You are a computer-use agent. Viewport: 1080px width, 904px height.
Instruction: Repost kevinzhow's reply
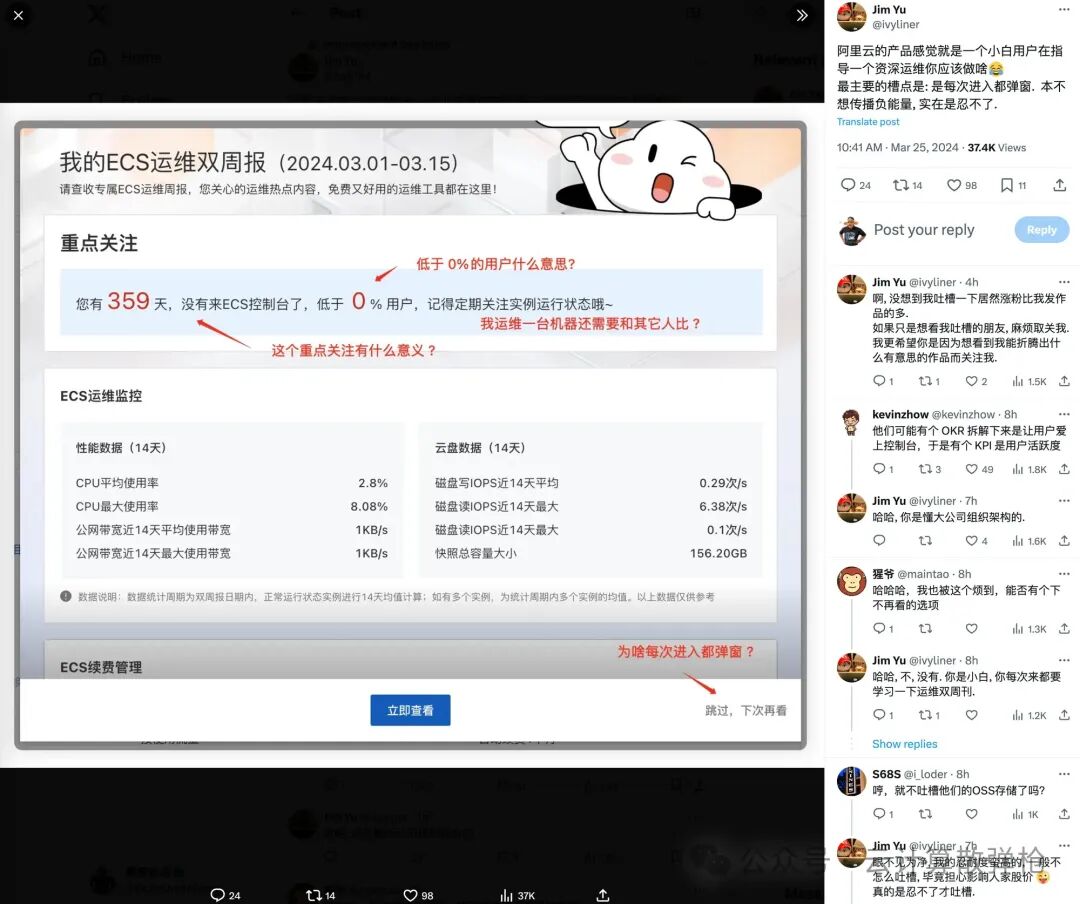click(x=929, y=469)
